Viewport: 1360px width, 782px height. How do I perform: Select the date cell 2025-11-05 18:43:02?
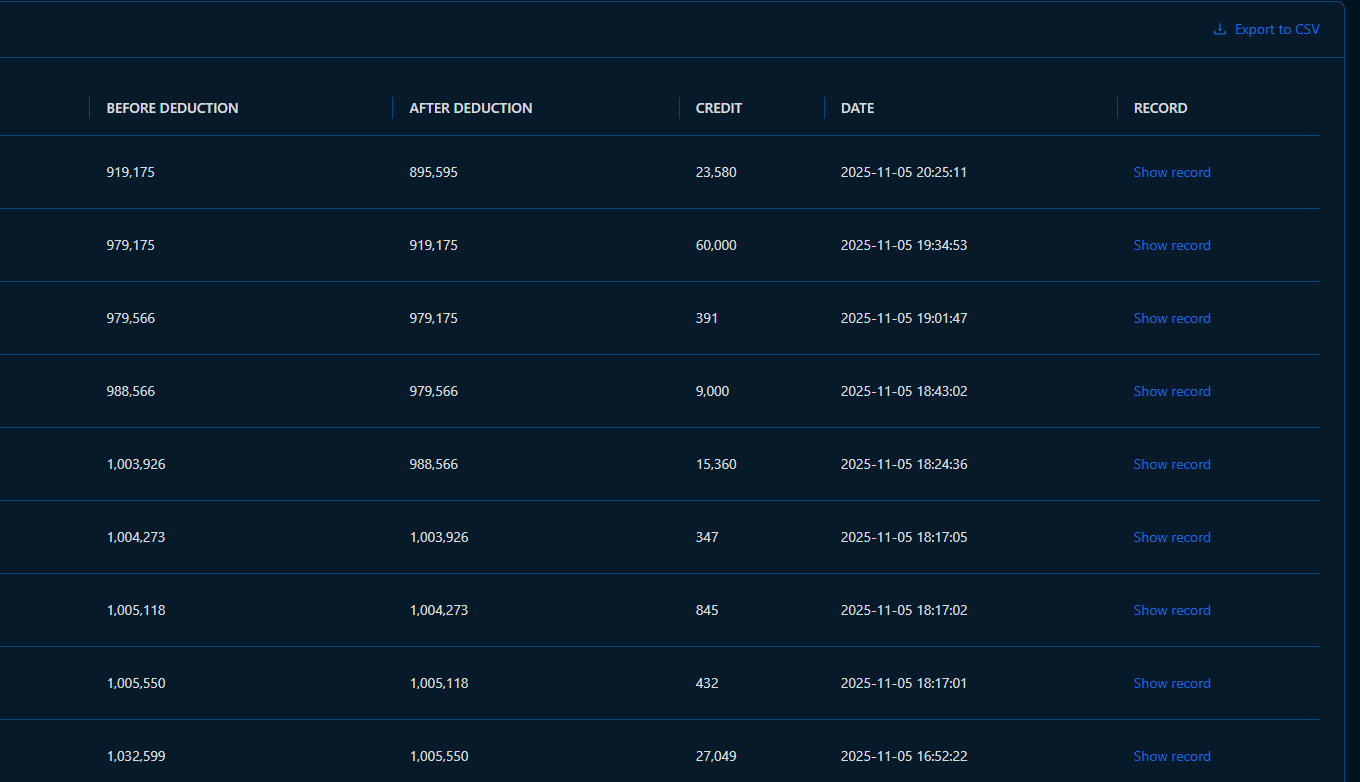pos(903,391)
